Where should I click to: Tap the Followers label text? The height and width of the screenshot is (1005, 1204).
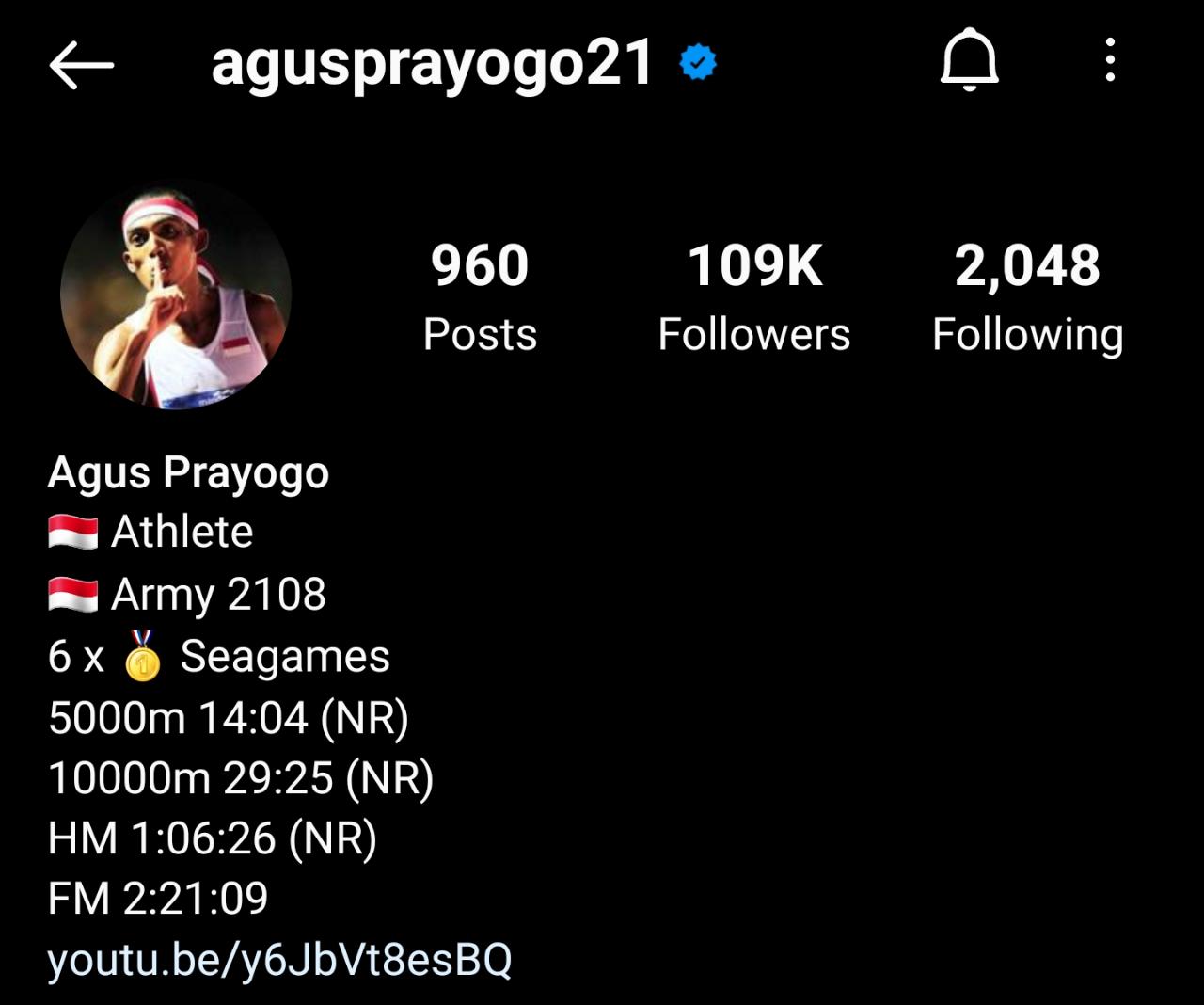click(754, 334)
